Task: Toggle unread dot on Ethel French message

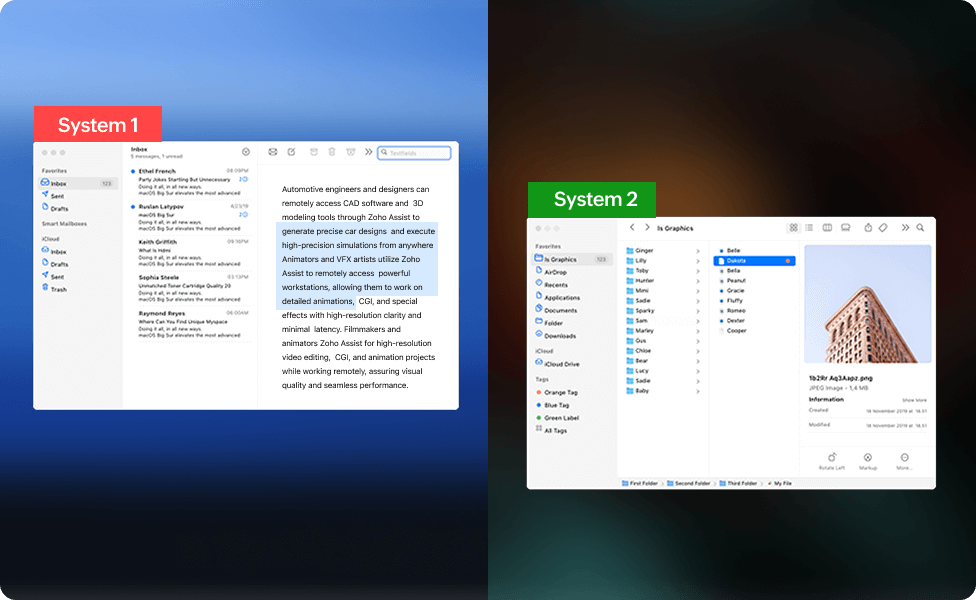Action: pyautogui.click(x=131, y=171)
